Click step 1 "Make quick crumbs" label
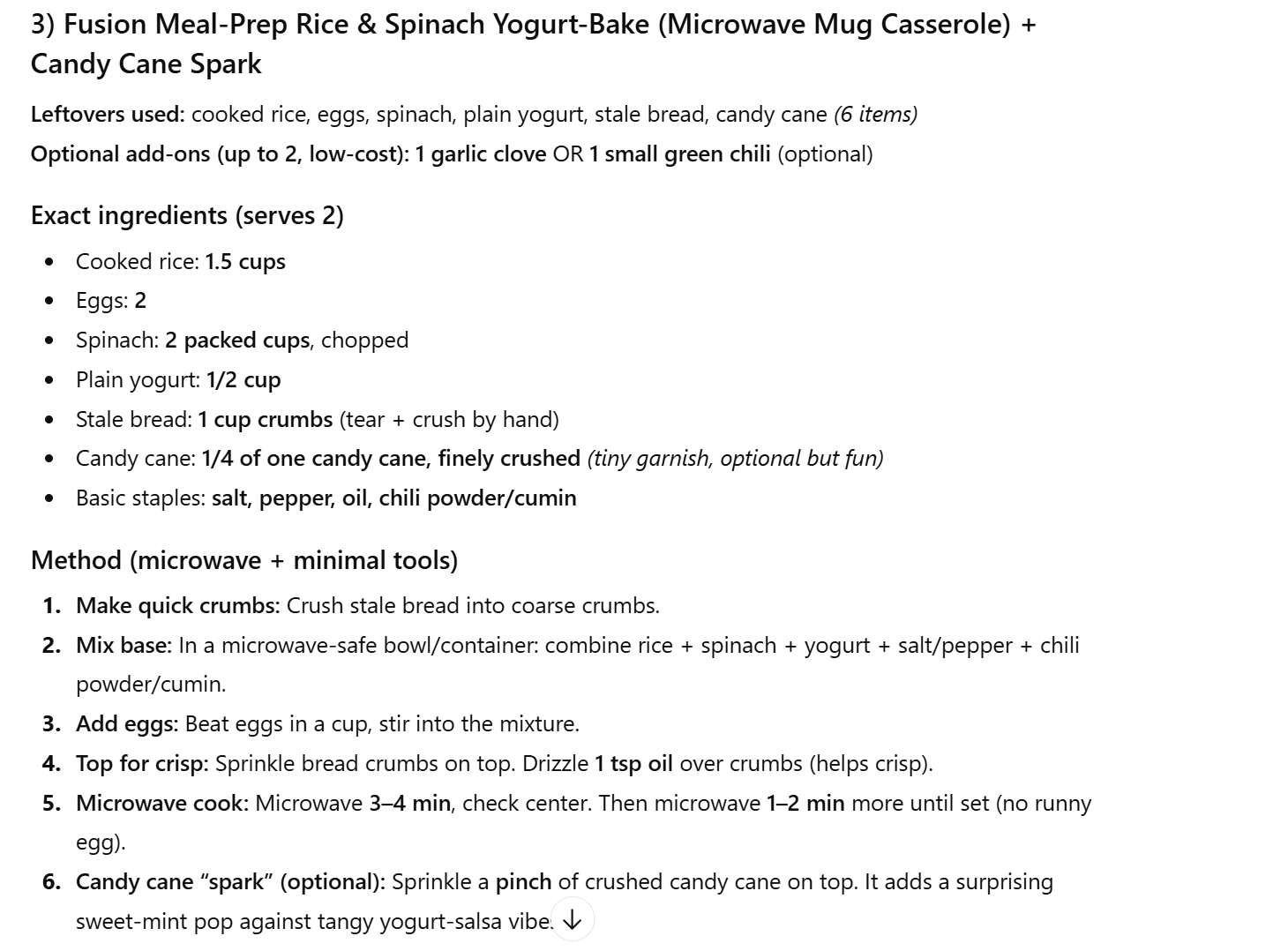 pos(177,606)
